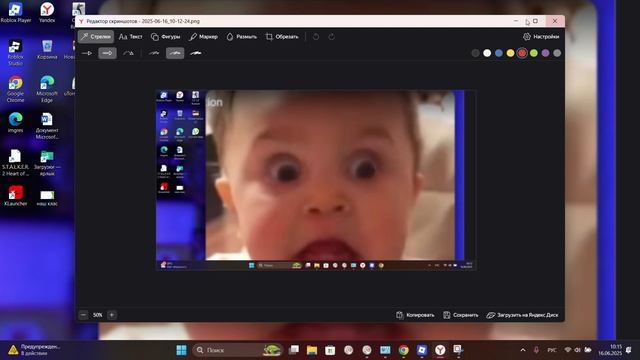Pick the thick line thickness
Image resolution: width=640 pixels, height=360 pixels.
click(196, 53)
